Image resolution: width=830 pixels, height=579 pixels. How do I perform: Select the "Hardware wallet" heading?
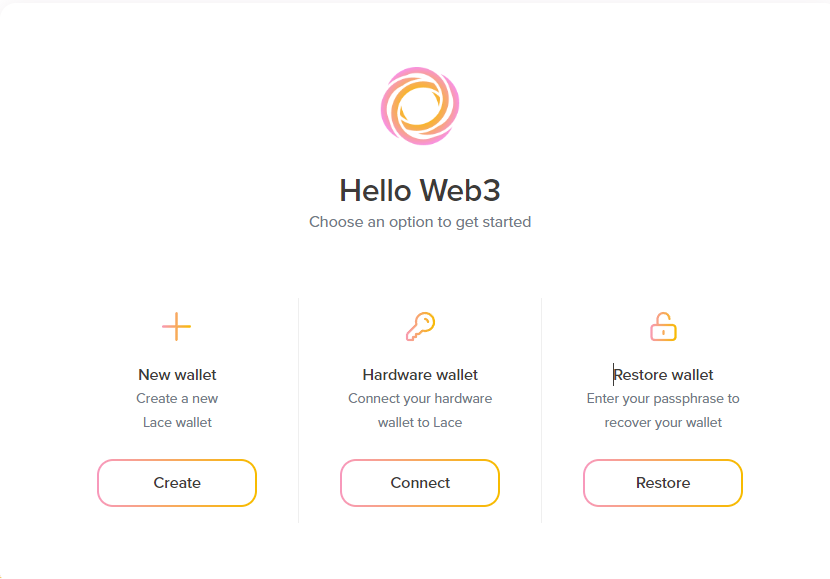click(x=420, y=375)
